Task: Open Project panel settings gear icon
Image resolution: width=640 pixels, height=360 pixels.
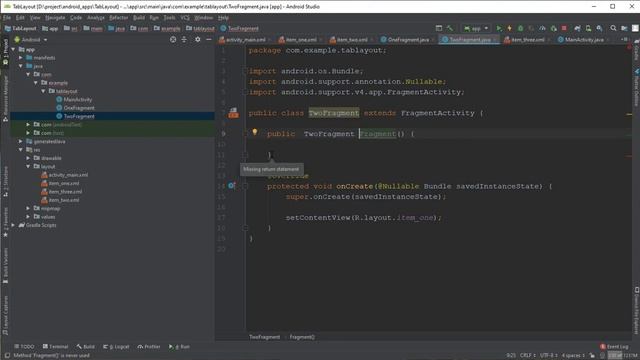Action: click(198, 40)
